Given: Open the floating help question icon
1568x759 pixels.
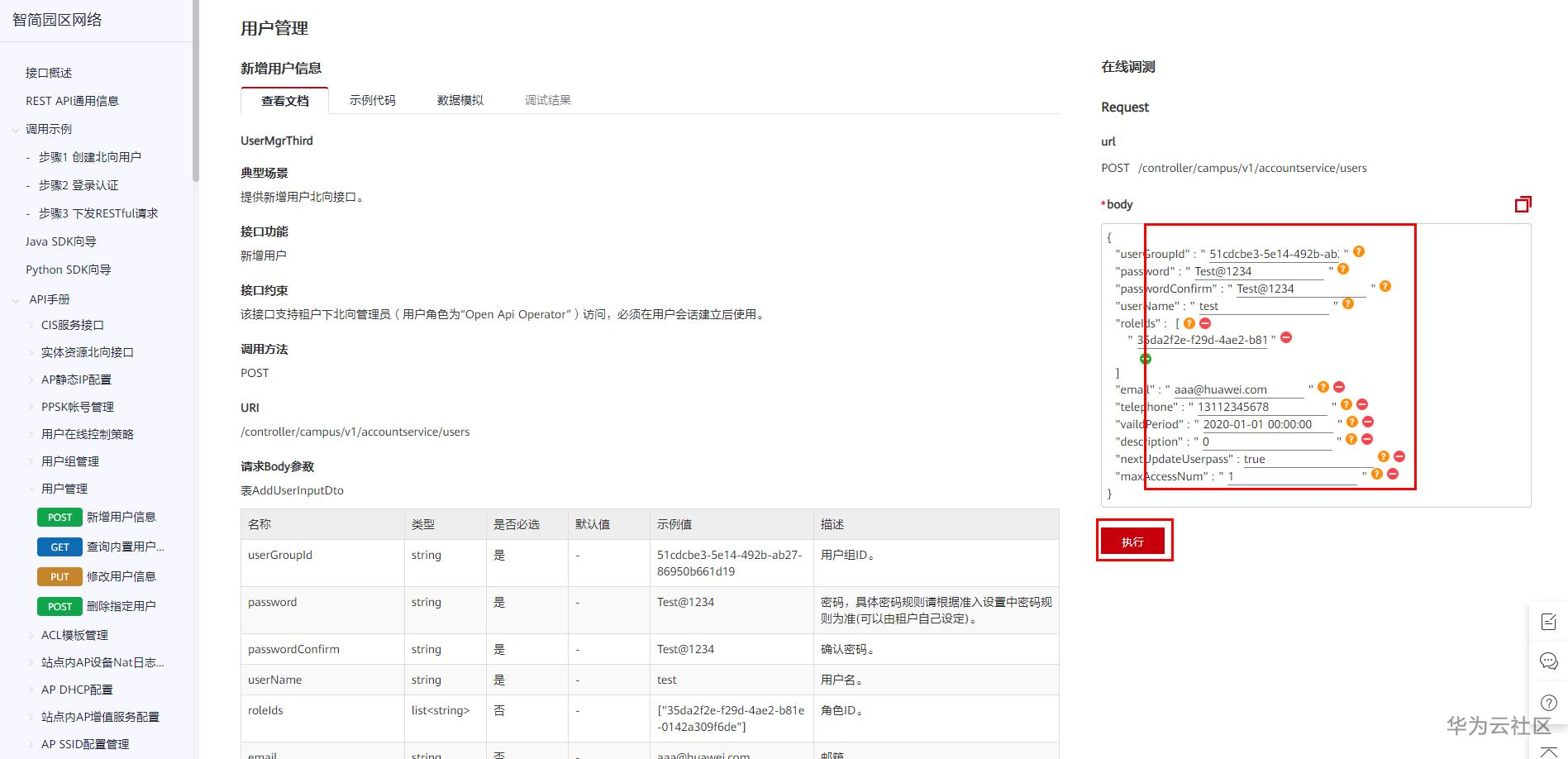Looking at the screenshot, I should pyautogui.click(x=1549, y=702).
